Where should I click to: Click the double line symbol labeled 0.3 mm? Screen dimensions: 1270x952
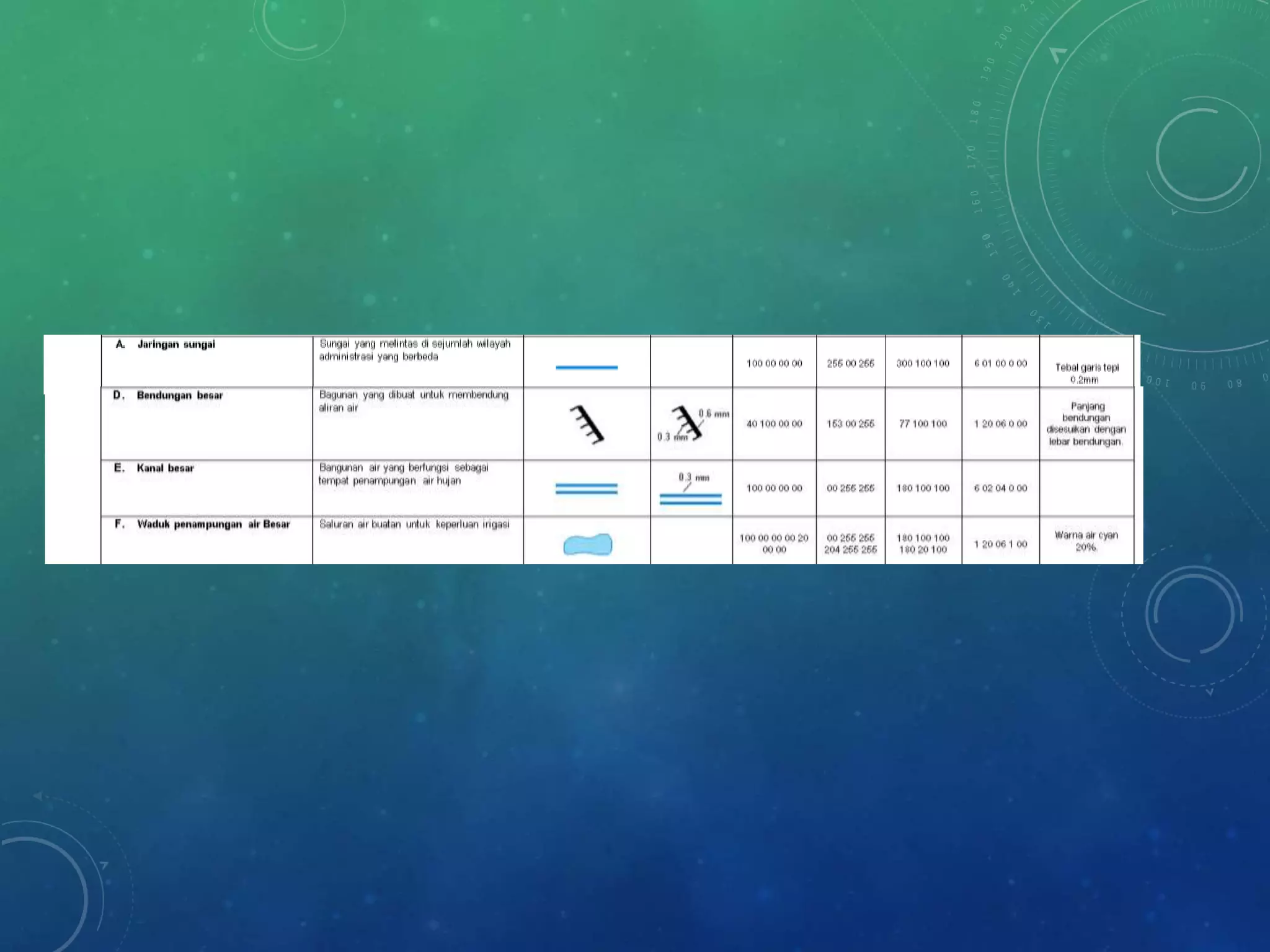tap(691, 499)
